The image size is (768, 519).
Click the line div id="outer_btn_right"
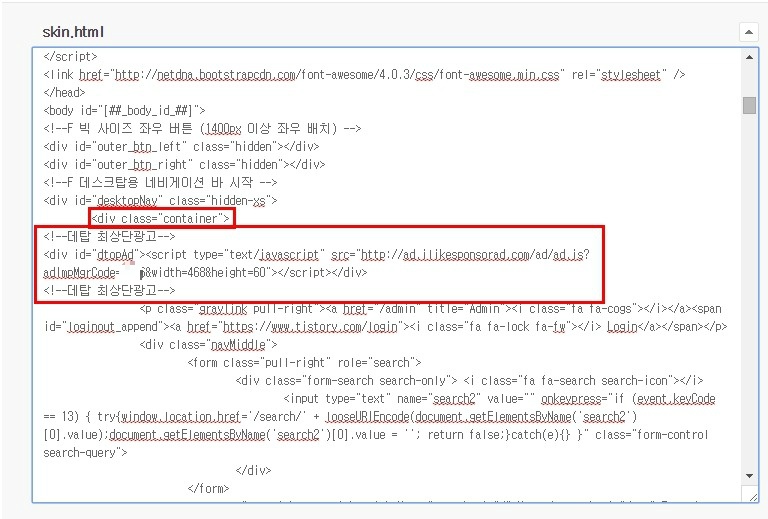pos(184,165)
